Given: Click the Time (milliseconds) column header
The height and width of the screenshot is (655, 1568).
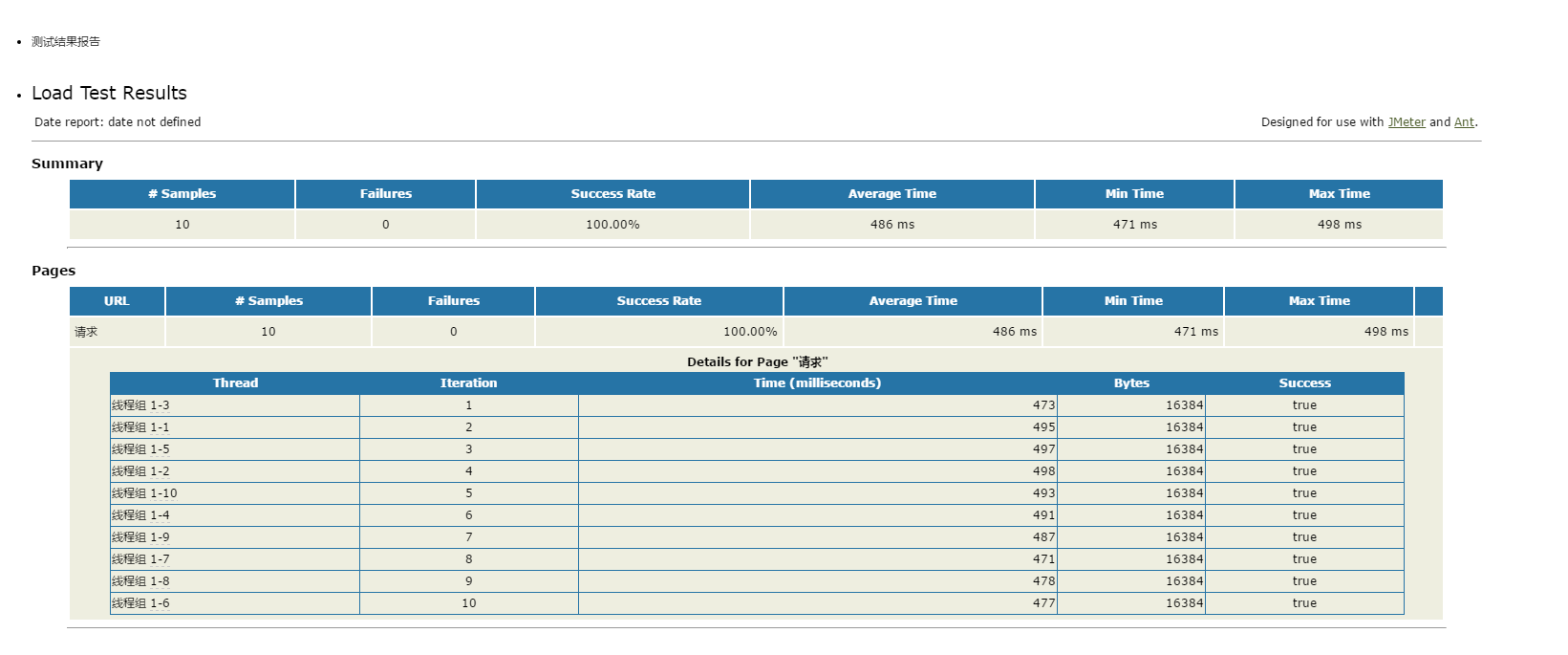Looking at the screenshot, I should (818, 383).
